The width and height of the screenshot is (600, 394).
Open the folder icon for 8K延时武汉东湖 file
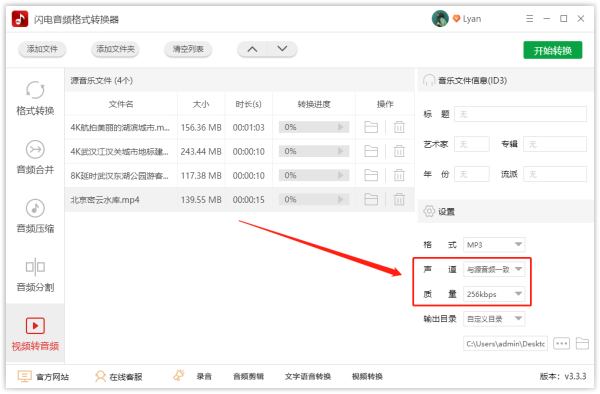tap(371, 175)
